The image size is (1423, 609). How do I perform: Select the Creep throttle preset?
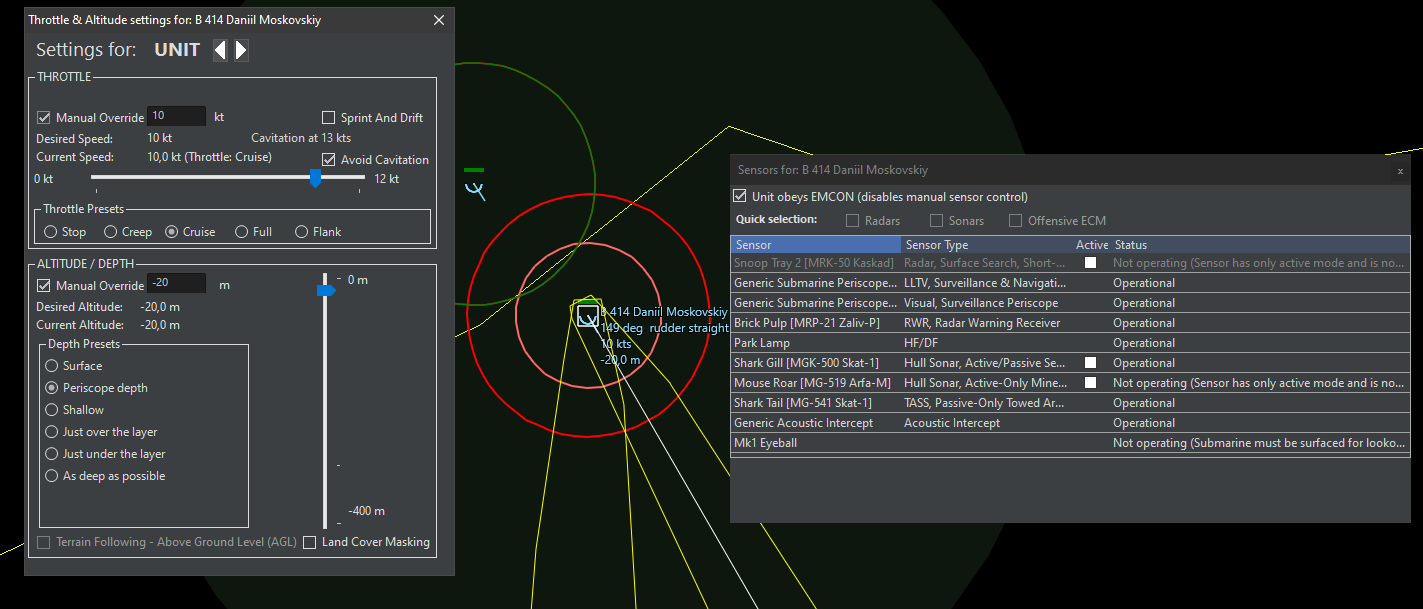111,231
